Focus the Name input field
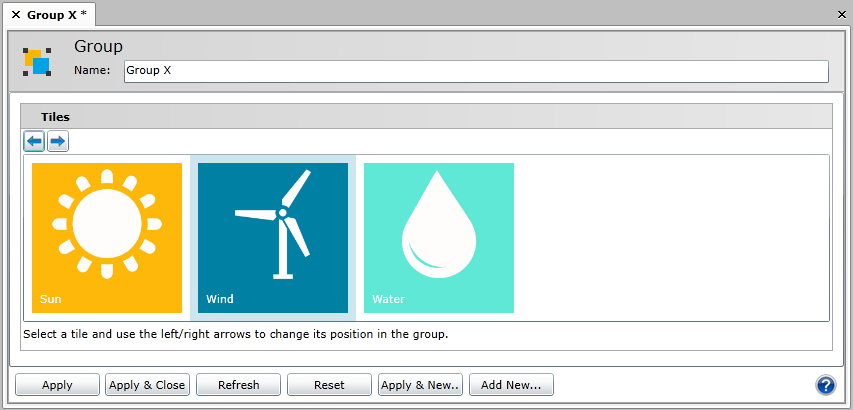853x410 pixels. point(475,71)
